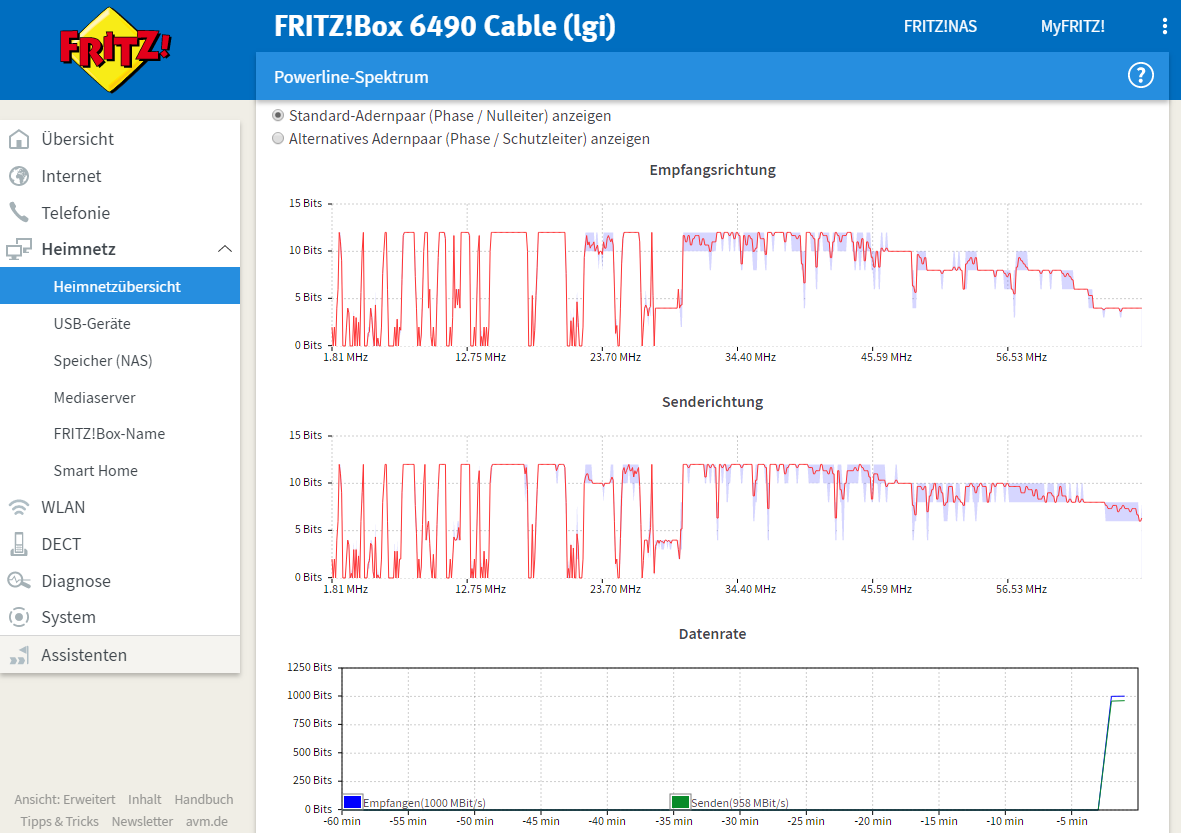Screen dimensions: 1181x833
Task: Collapse the Heimnetz menu chevron
Action: tap(224, 249)
